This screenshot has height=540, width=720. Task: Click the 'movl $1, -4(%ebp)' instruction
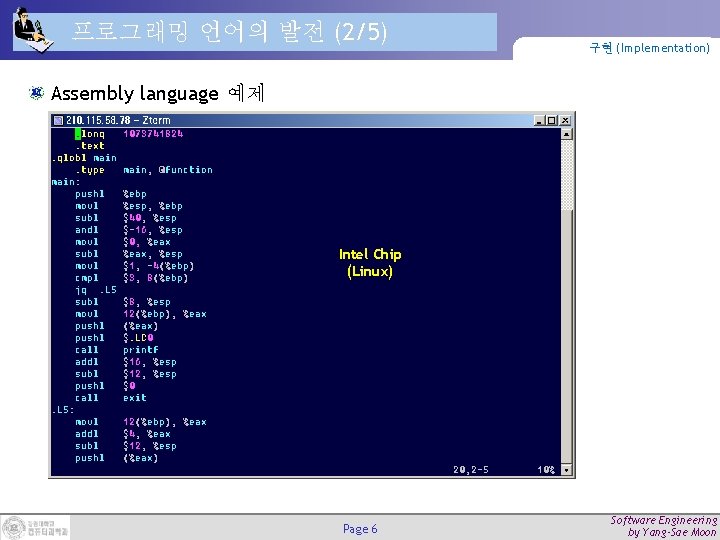(135, 266)
